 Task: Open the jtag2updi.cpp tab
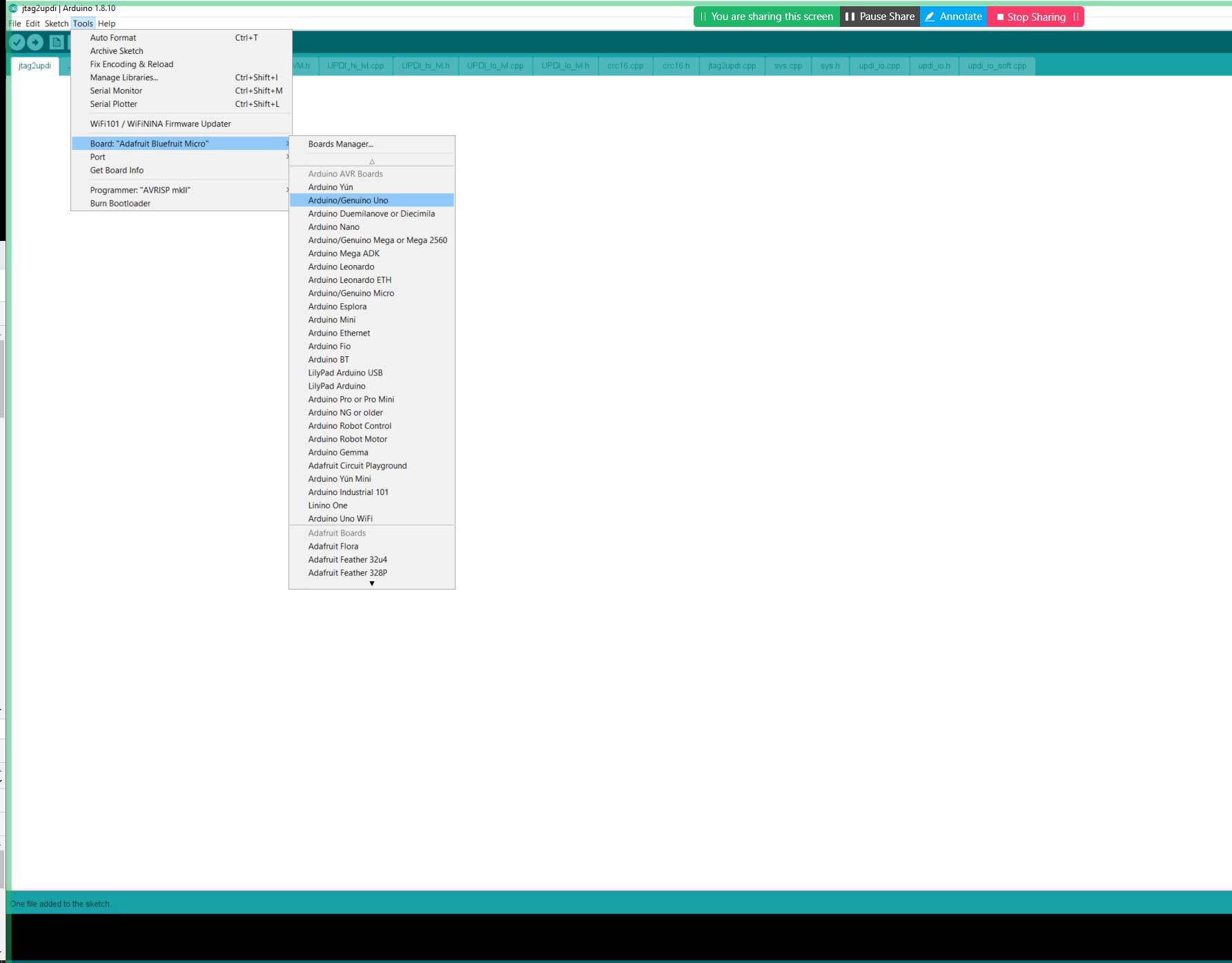click(x=732, y=66)
